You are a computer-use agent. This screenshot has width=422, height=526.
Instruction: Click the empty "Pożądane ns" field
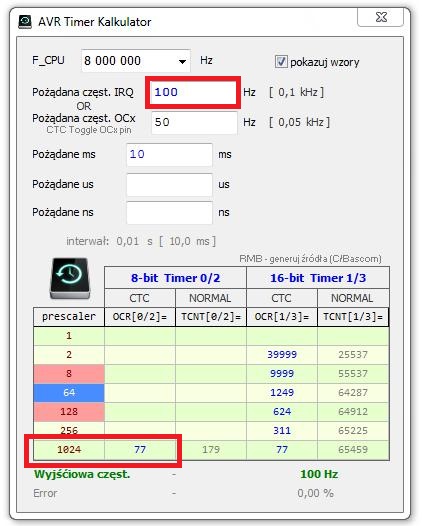coord(169,213)
